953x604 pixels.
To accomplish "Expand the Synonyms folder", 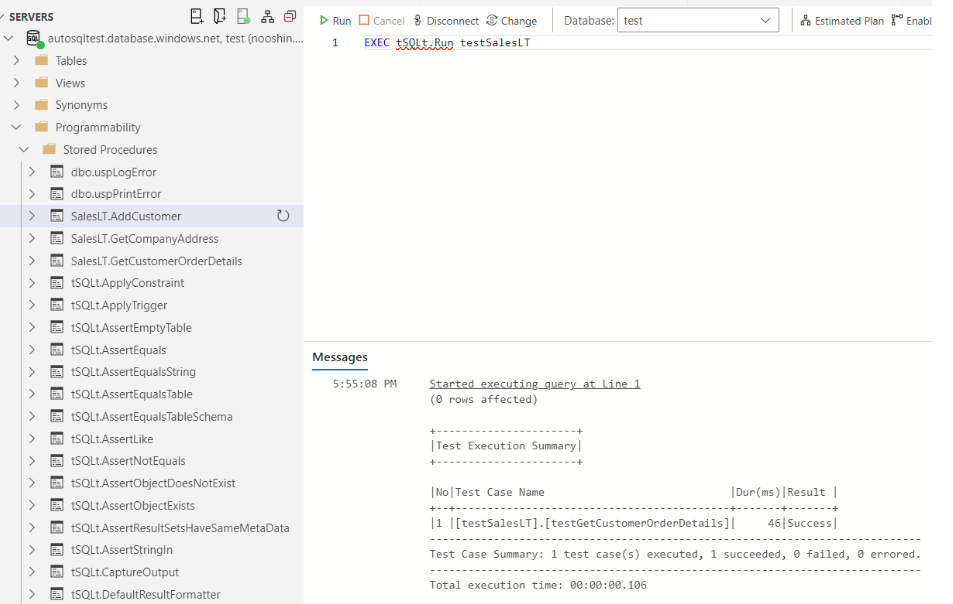I will point(16,105).
